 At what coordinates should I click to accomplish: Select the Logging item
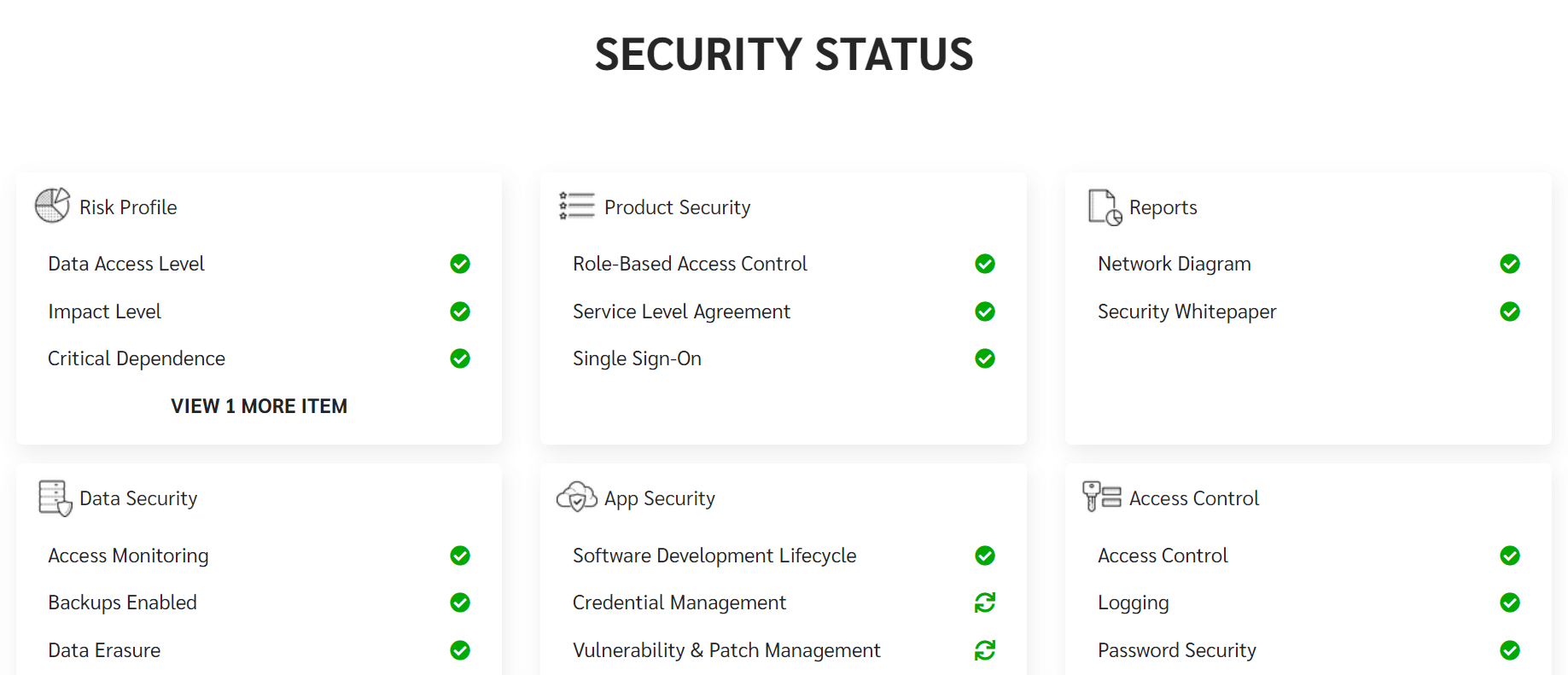coord(1134,602)
